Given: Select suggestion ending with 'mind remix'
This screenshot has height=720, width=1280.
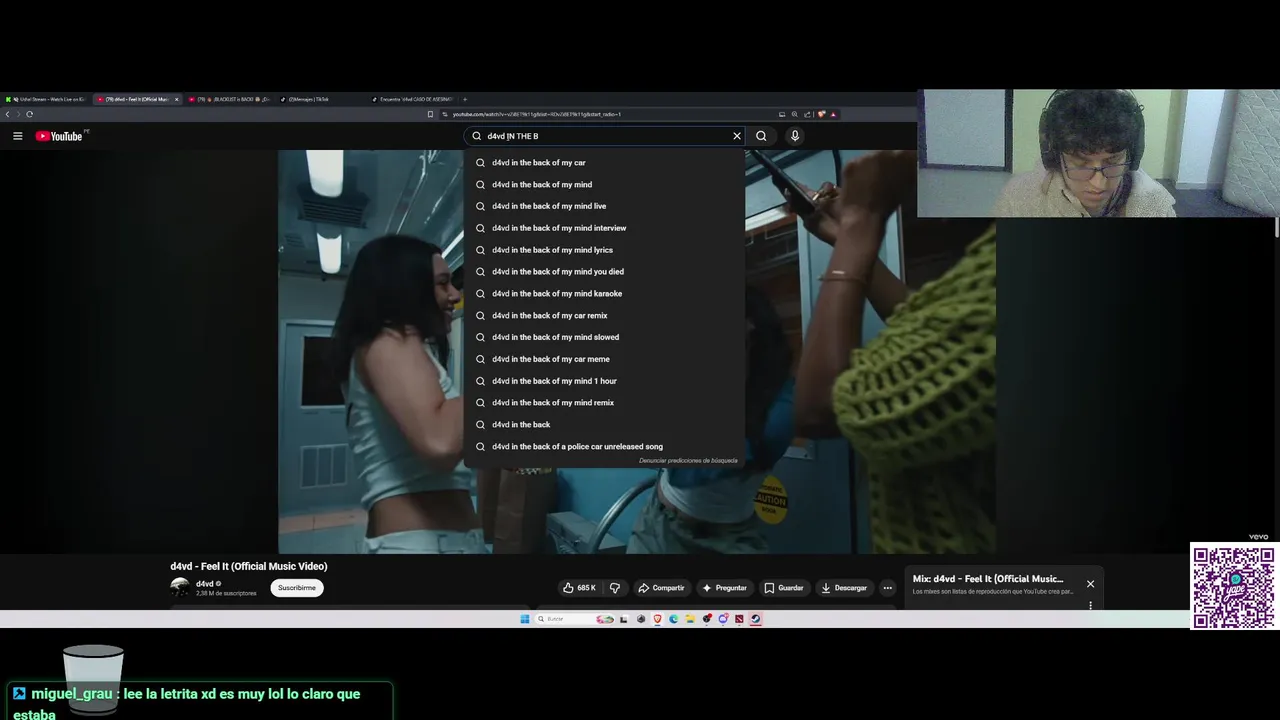Looking at the screenshot, I should point(606,403).
